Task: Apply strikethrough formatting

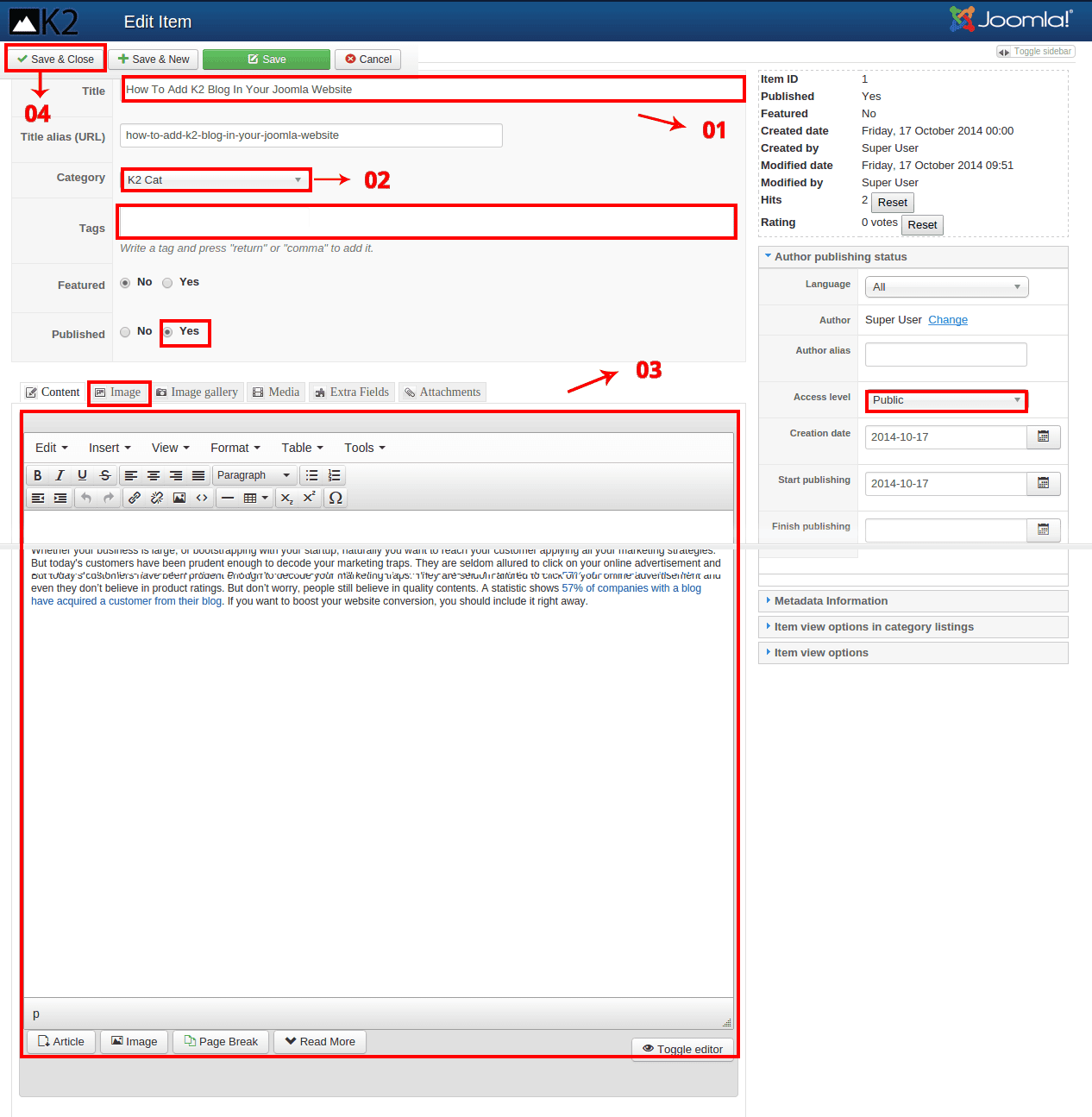Action: pos(105,475)
